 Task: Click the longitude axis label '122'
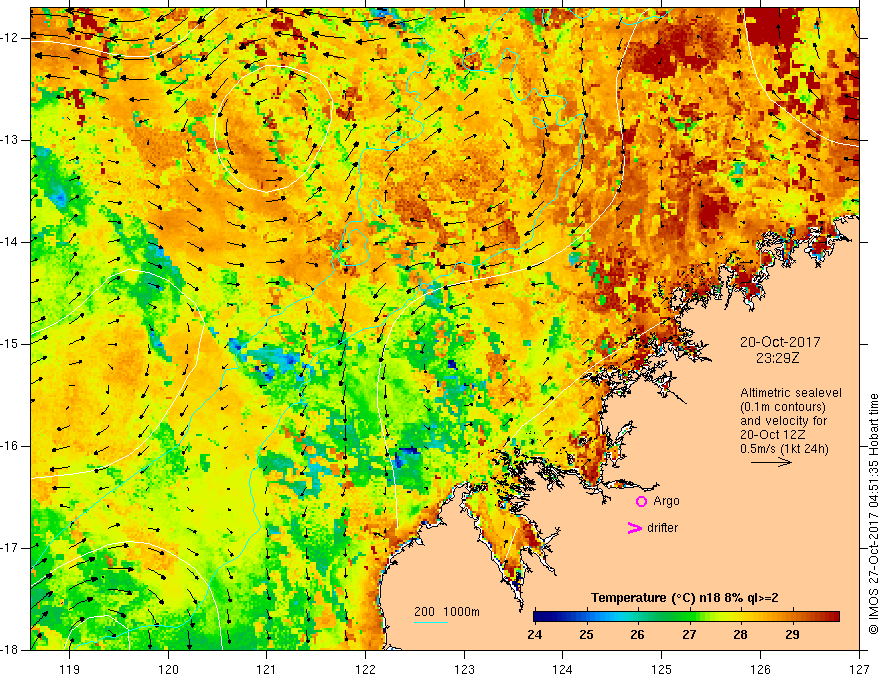coord(365,670)
